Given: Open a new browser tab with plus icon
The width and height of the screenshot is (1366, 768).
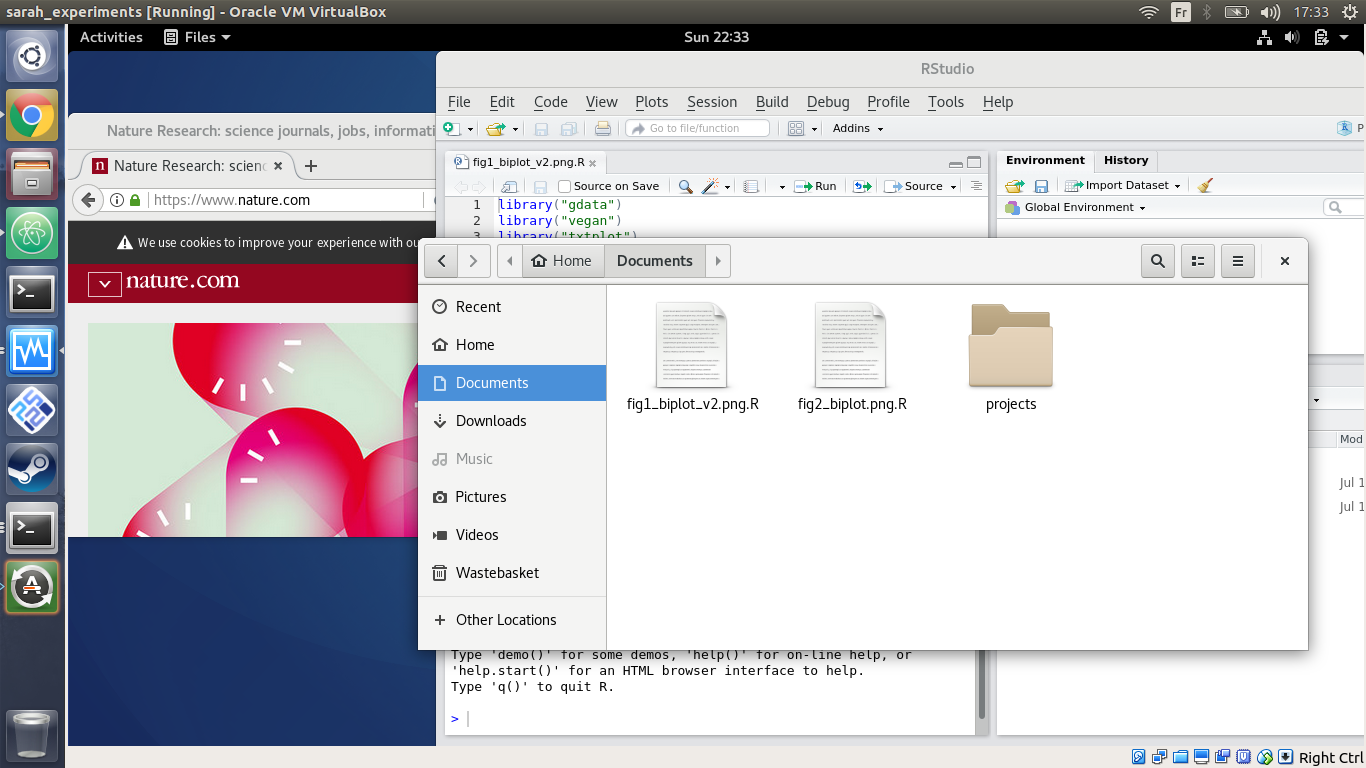Looking at the screenshot, I should click(311, 166).
